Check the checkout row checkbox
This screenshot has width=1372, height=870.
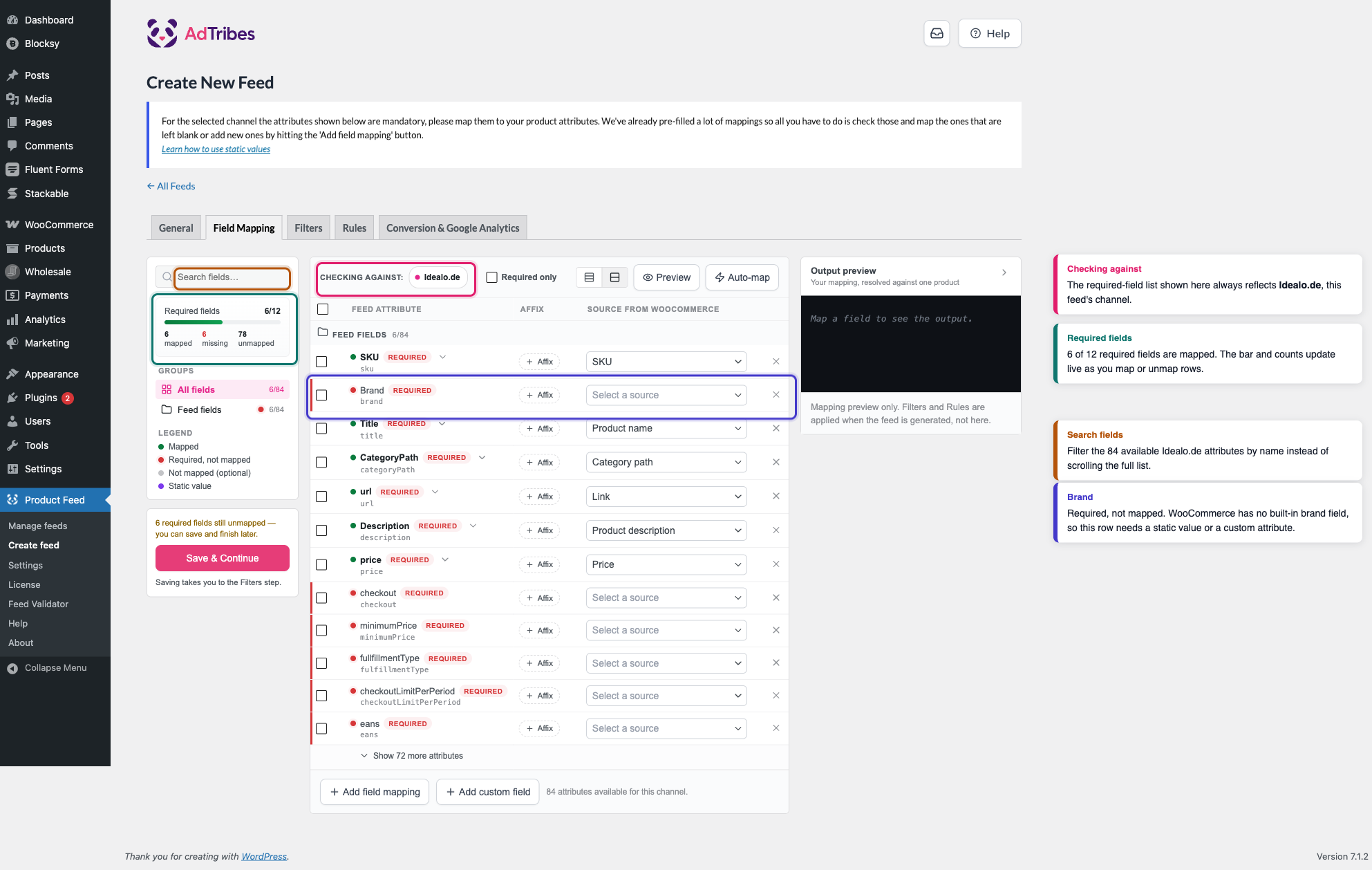(x=321, y=598)
